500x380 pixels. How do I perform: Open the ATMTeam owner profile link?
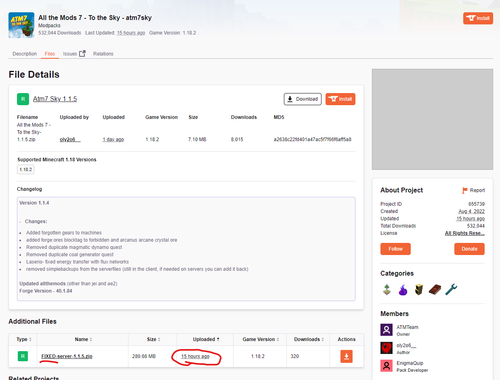pos(407,327)
